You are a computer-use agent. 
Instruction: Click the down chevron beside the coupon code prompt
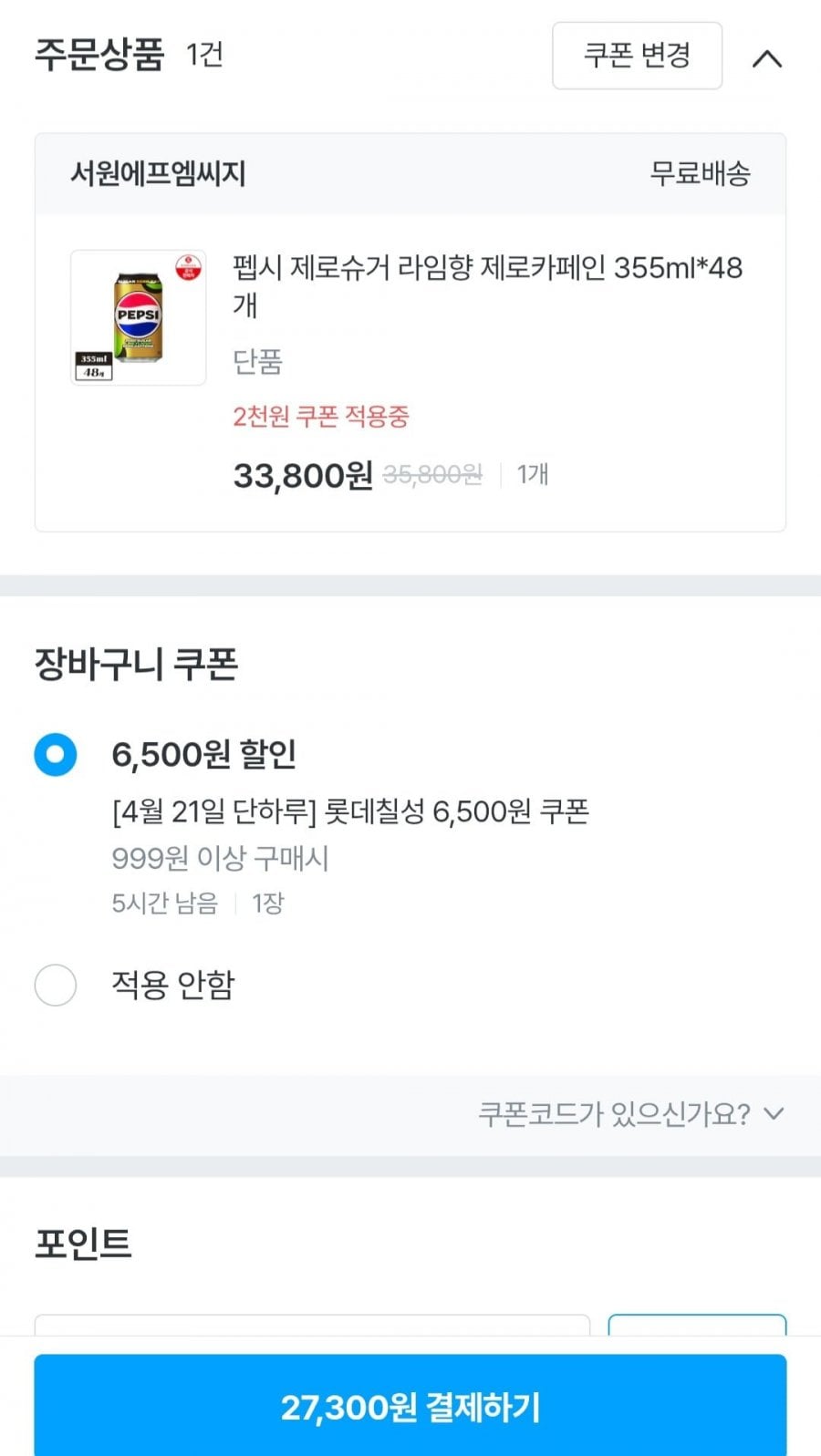point(774,1113)
